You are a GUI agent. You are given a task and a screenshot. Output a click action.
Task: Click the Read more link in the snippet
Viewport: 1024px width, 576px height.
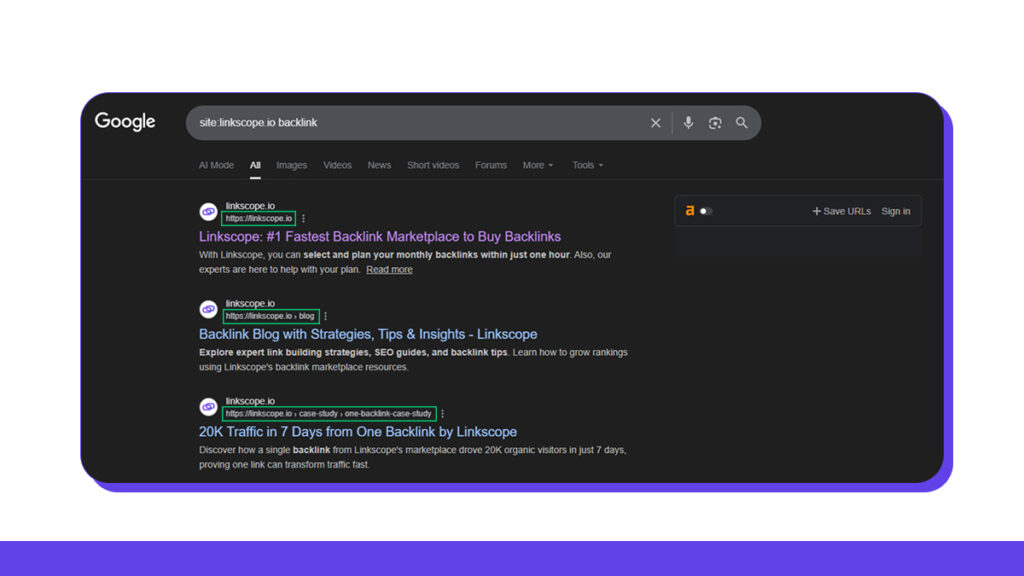[x=389, y=269]
